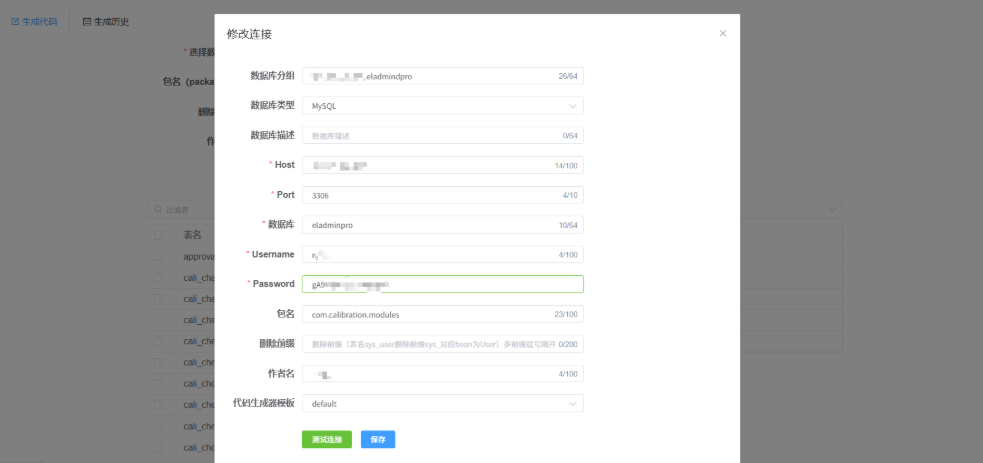Toggle the select-all checkbox beside 表名
Screen dimensions: 983x463
(x=158, y=235)
